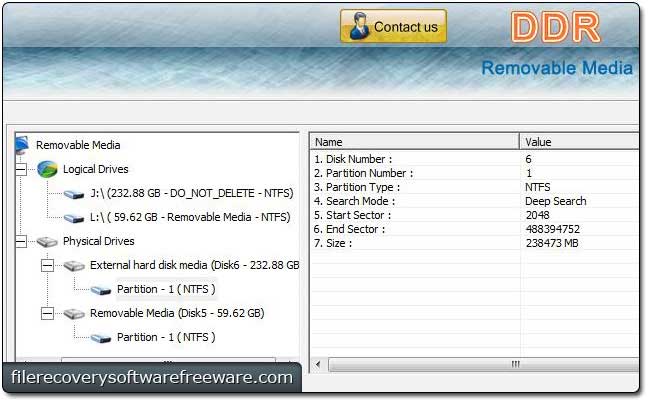Click partition icon under Removable Media Disk5
Viewport: 650px width, 400px height.
click(x=101, y=338)
